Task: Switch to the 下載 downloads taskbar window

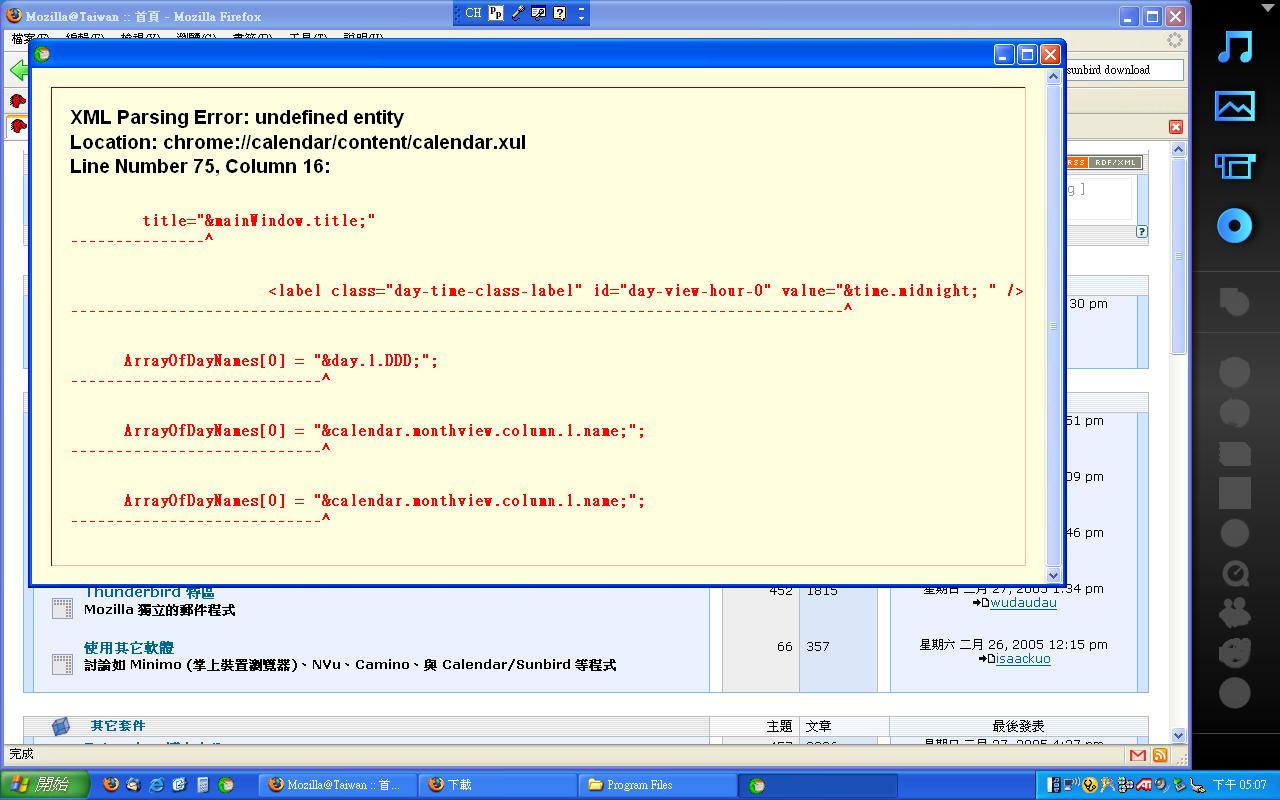Action: point(497,785)
